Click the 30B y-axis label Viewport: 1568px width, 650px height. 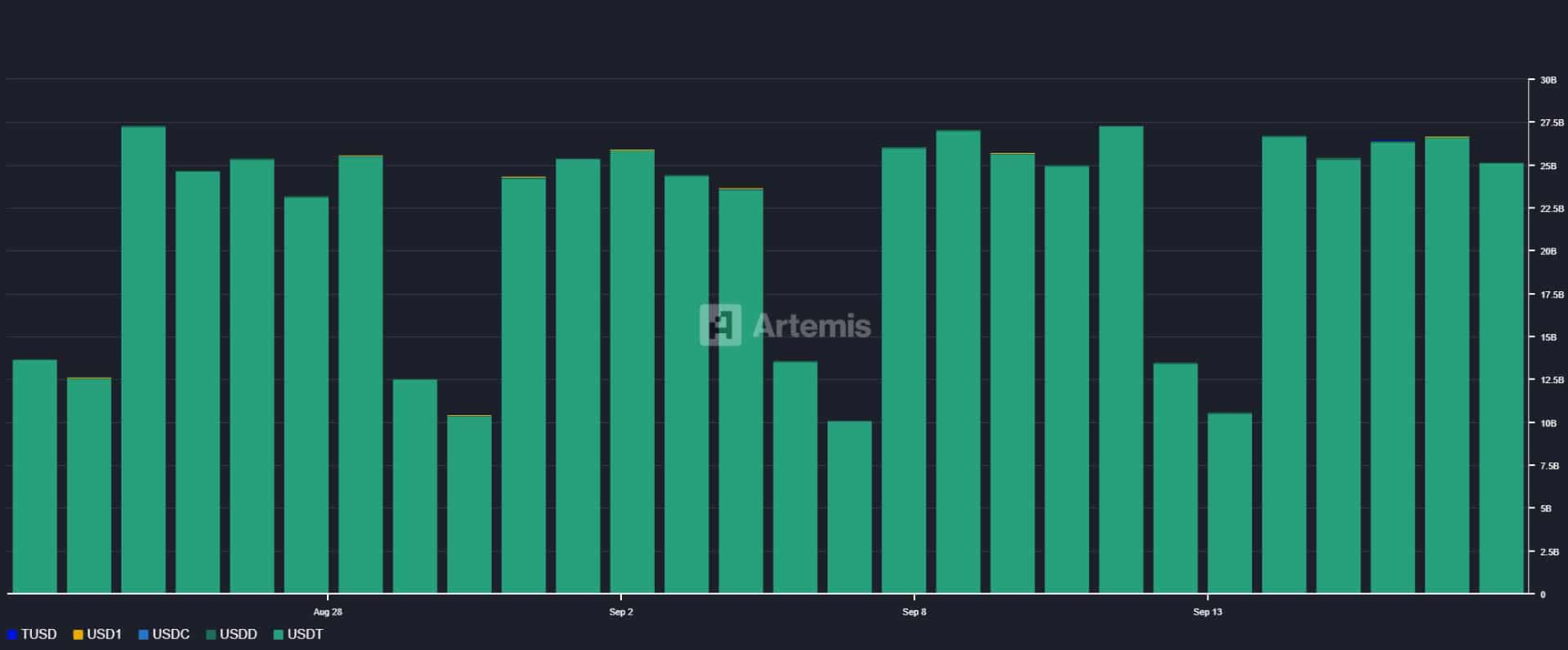point(1548,80)
